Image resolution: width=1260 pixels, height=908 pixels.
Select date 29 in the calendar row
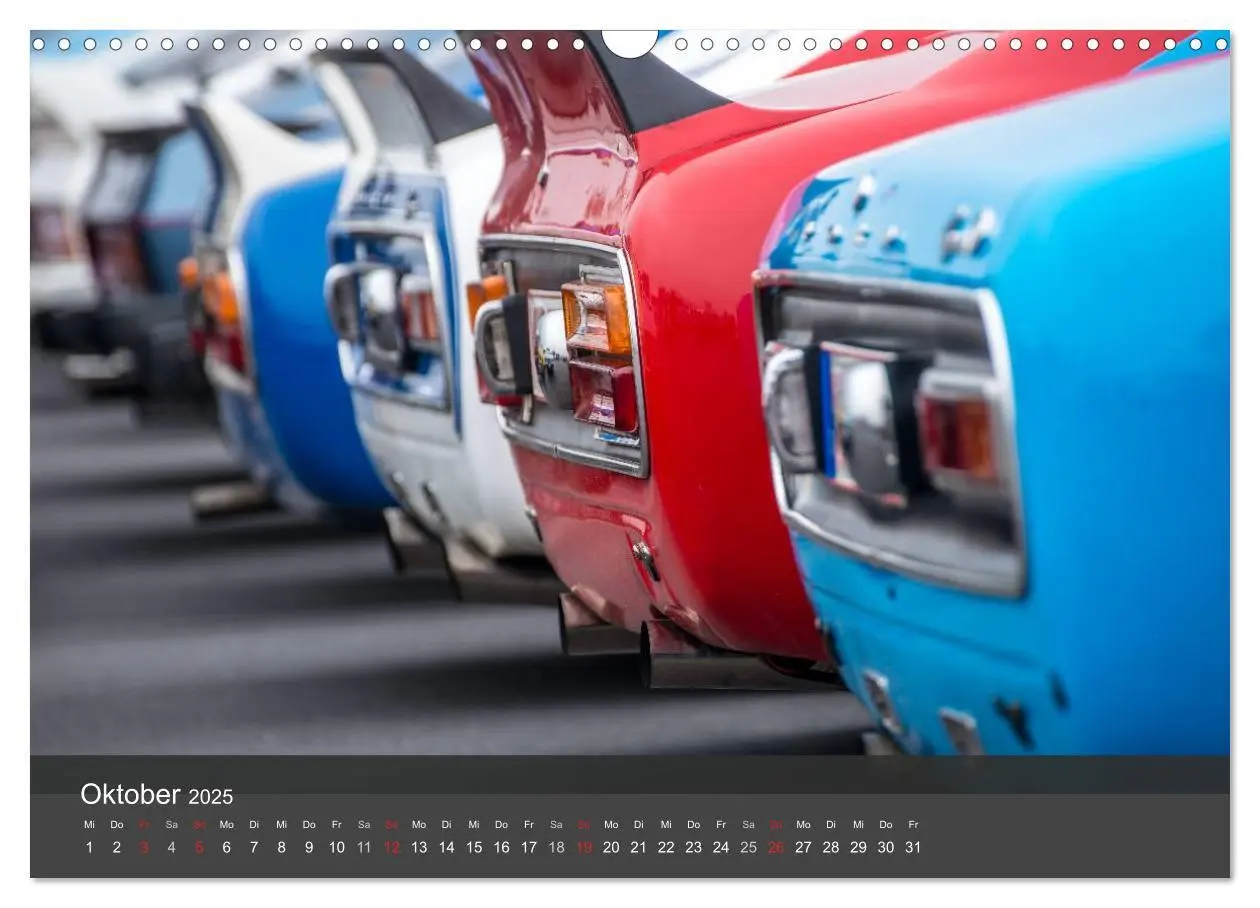click(859, 847)
